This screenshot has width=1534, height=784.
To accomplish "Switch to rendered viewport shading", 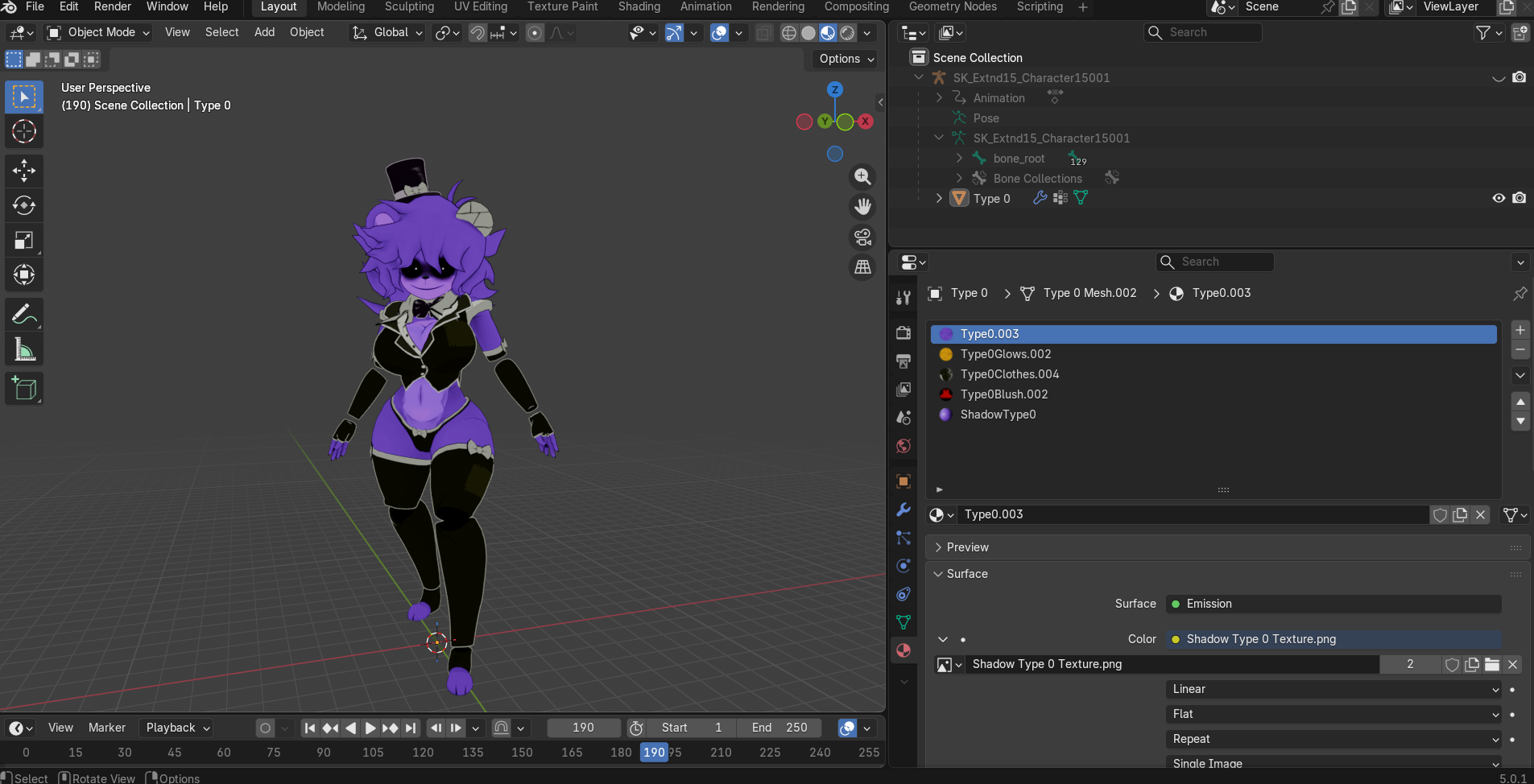I will pos(847,33).
